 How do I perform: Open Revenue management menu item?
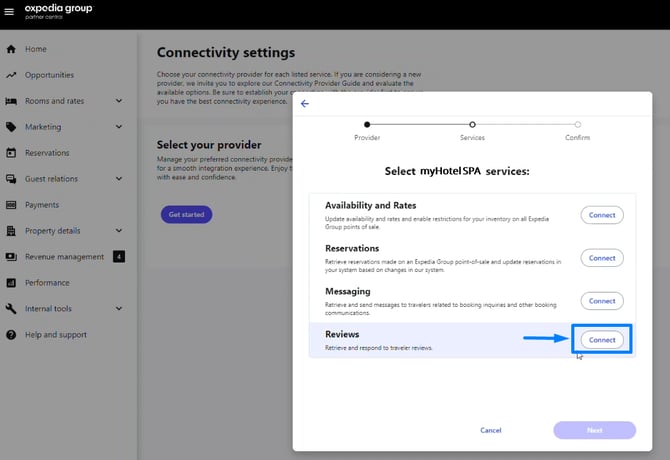point(64,257)
